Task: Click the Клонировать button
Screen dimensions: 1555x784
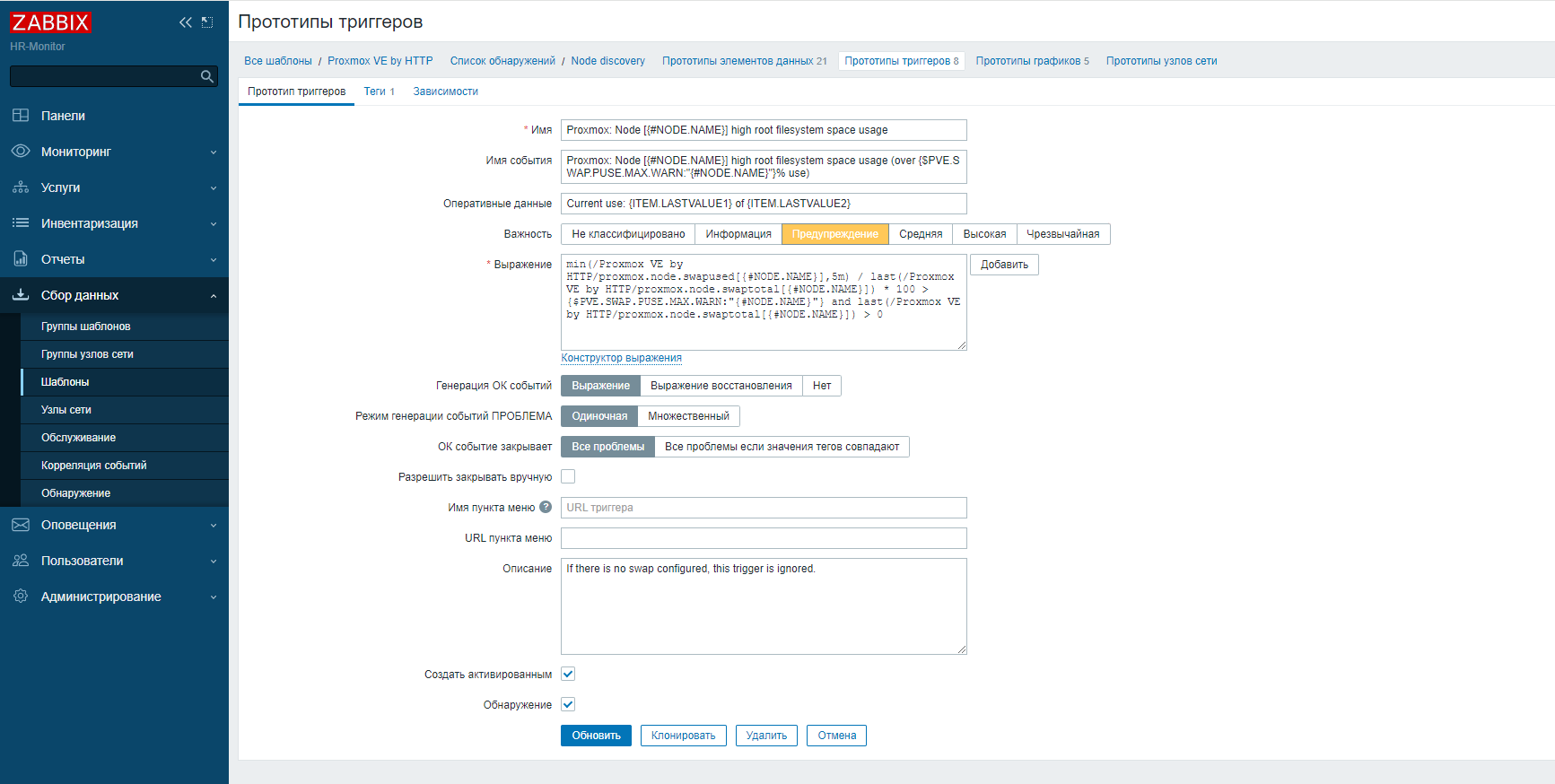Action: click(x=683, y=736)
